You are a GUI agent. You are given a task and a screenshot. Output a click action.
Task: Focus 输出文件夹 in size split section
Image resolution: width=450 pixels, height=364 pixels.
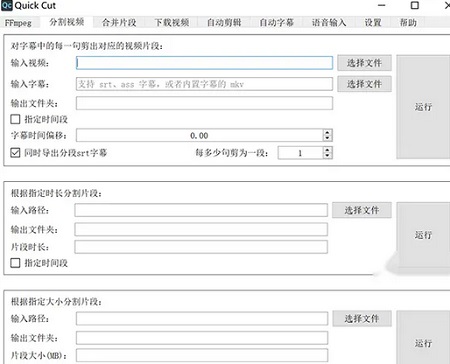(202, 338)
